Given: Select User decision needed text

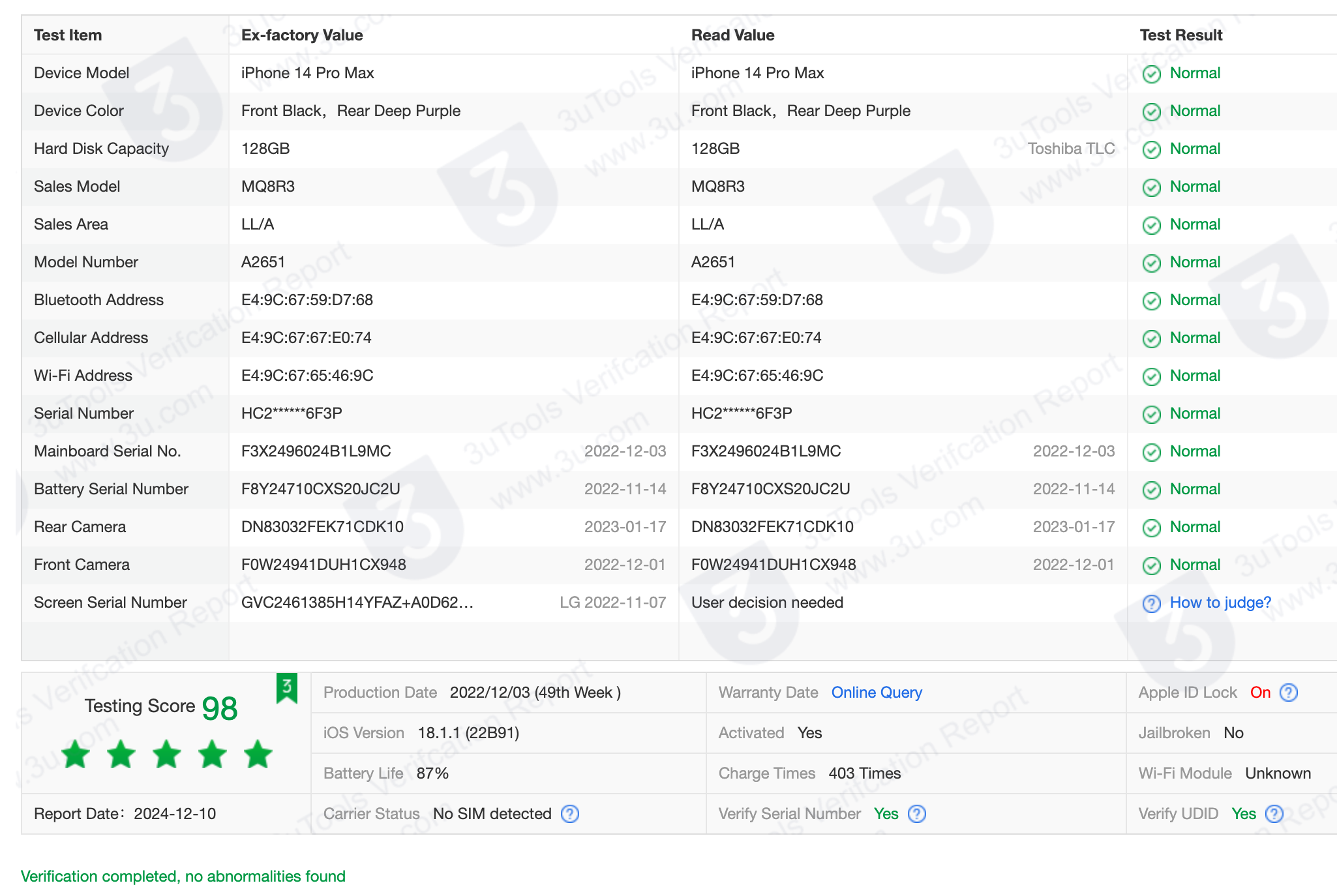Looking at the screenshot, I should click(x=768, y=603).
